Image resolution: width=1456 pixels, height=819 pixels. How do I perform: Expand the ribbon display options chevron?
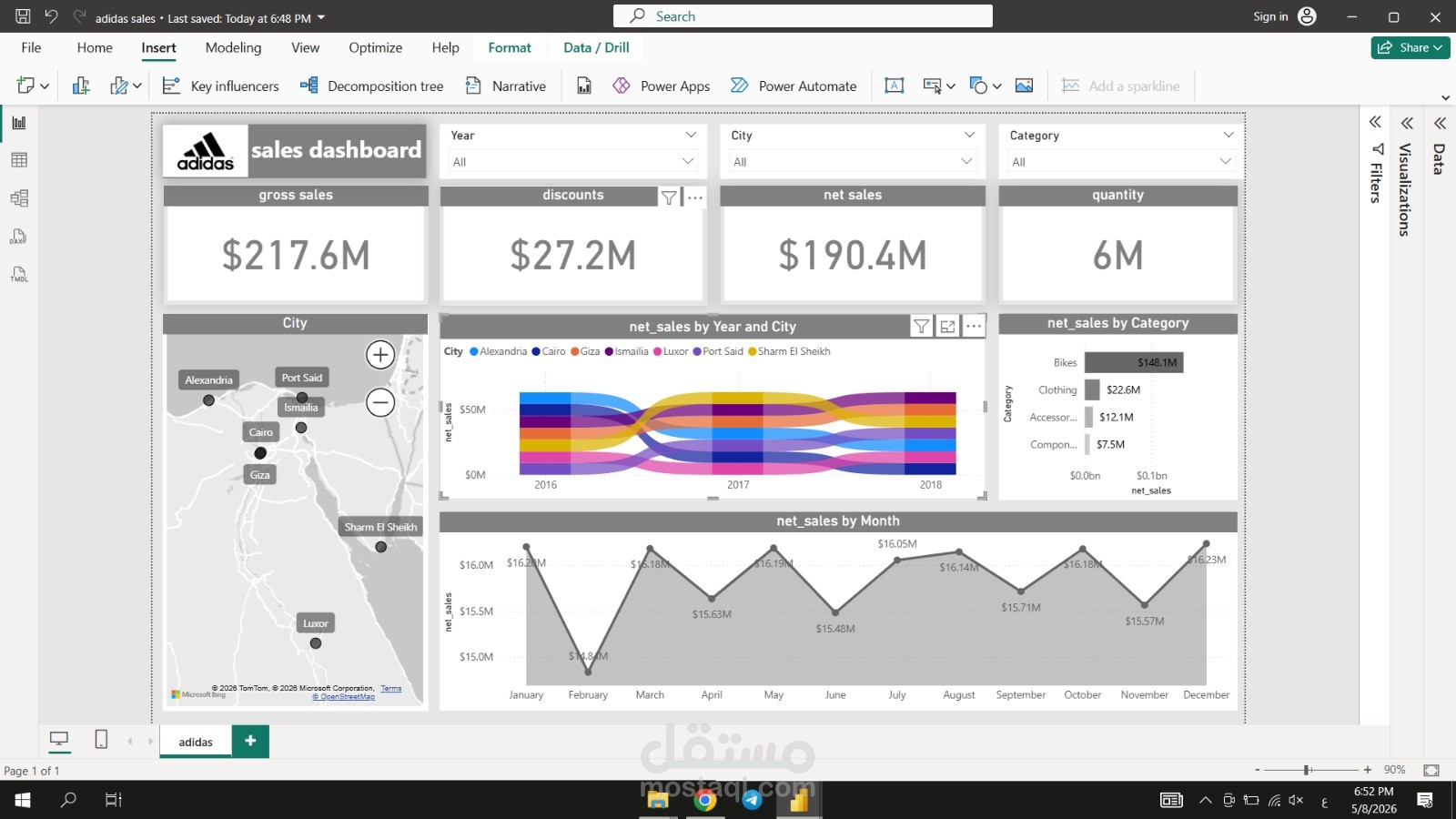coord(1445,98)
